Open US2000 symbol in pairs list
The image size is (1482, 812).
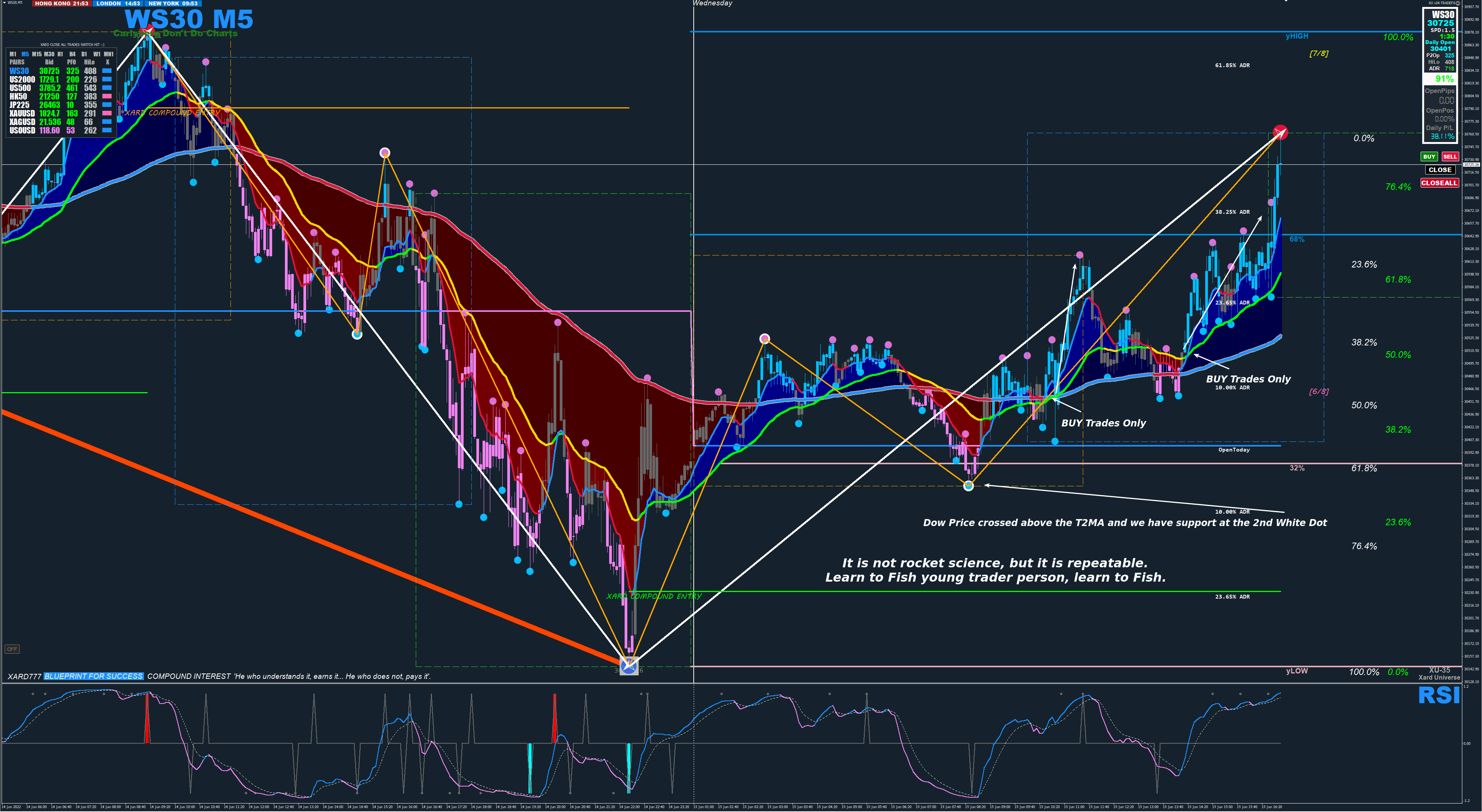click(x=22, y=80)
